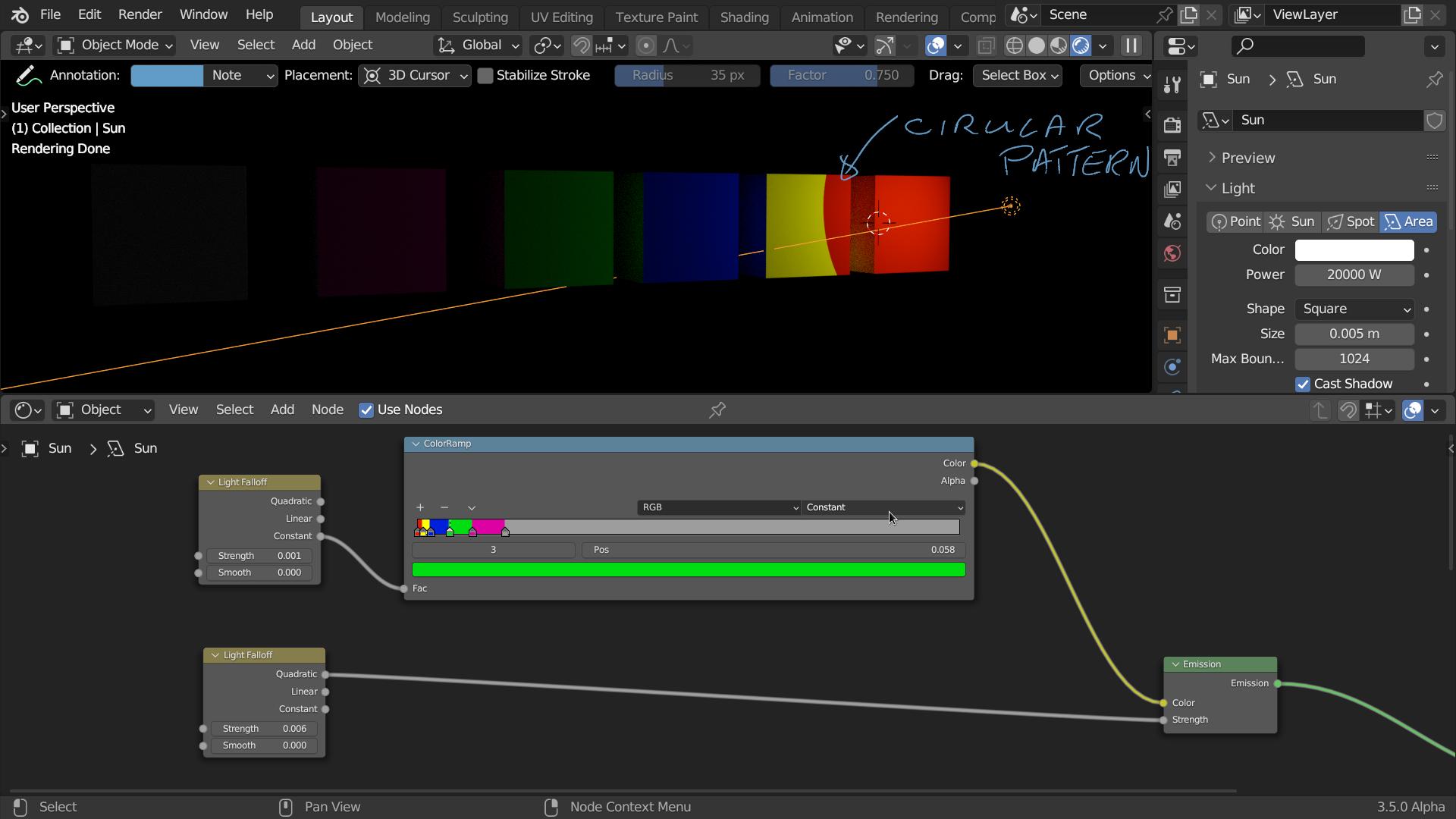Viewport: 1456px width, 819px height.
Task: Open the Render menu in the top bar
Action: (140, 14)
